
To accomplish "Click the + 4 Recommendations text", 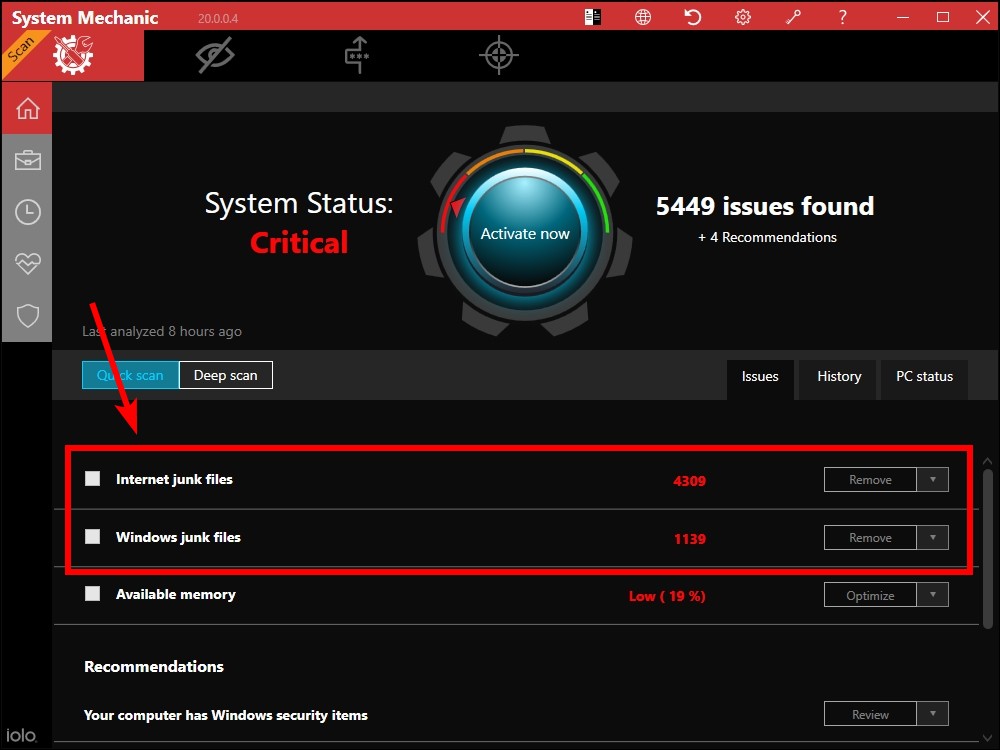I will pyautogui.click(x=767, y=237).
